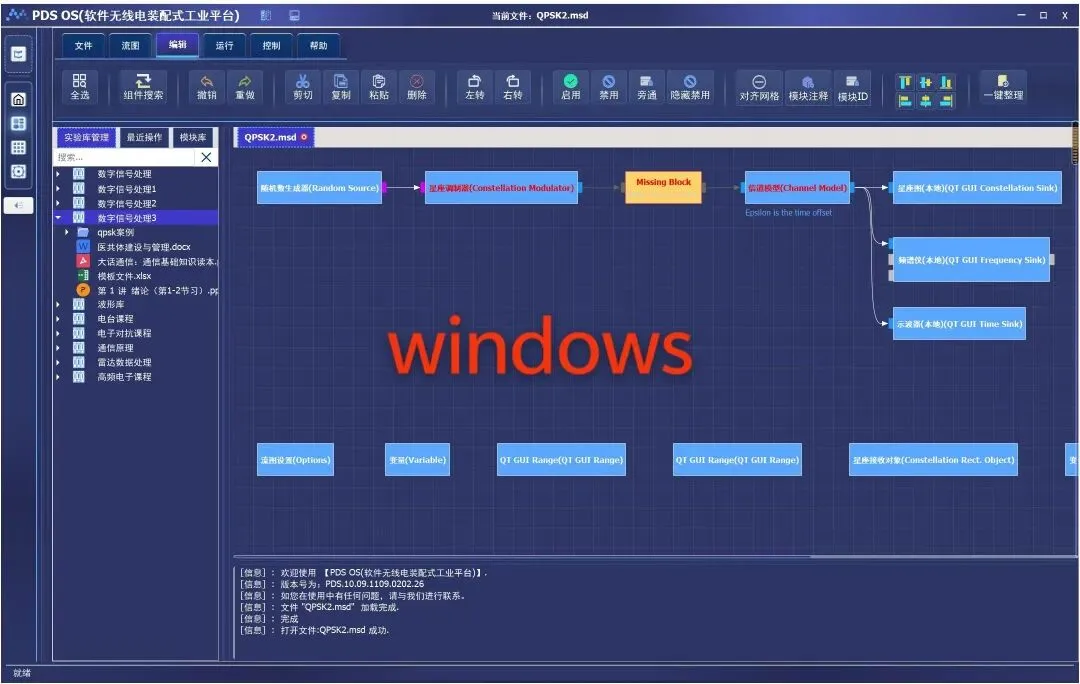Viewport: 1080px width, 684px height.
Task: Run 一键整理 auto-arrange
Action: pos(1004,87)
